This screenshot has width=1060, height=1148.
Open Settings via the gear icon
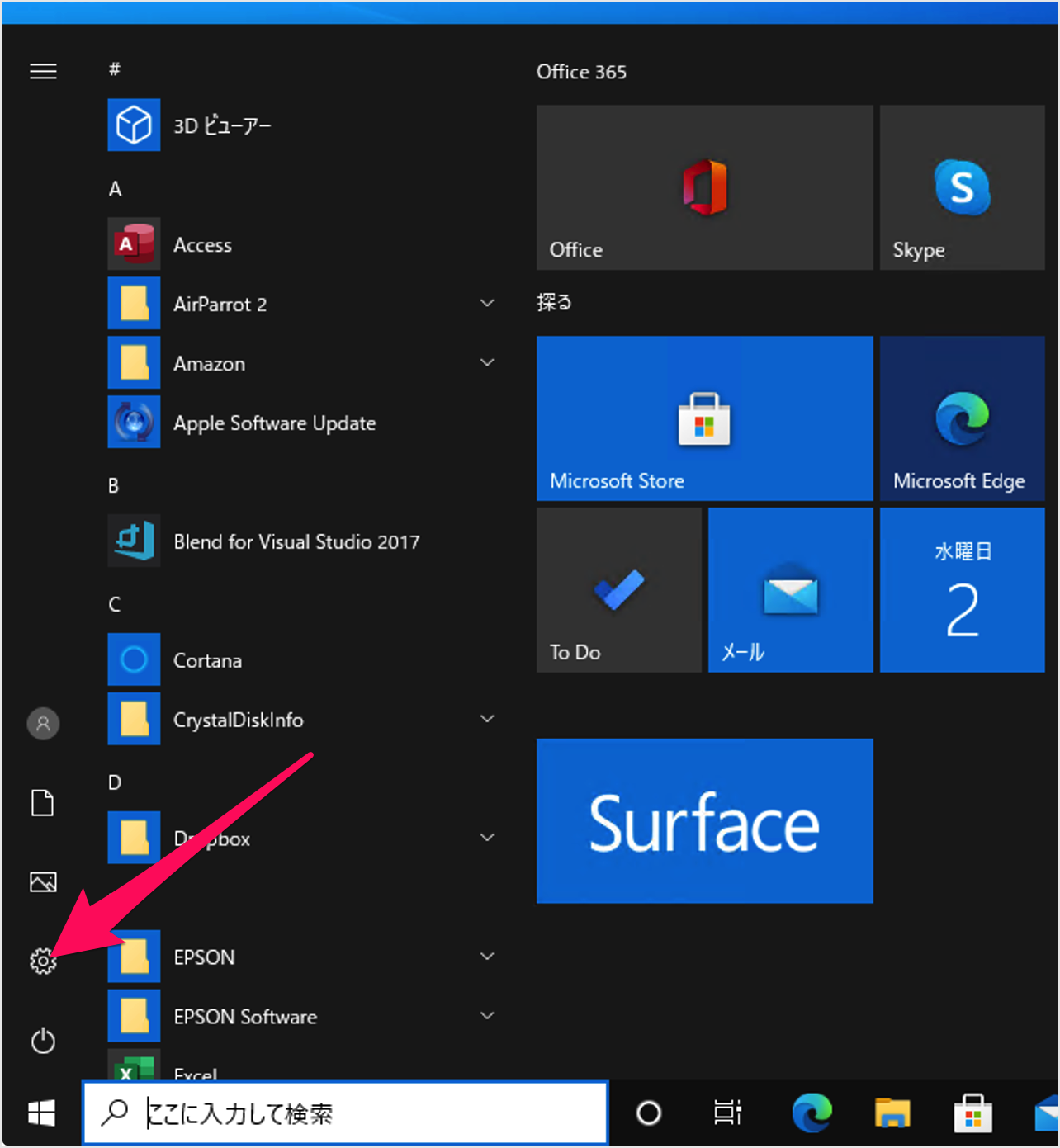pyautogui.click(x=43, y=960)
